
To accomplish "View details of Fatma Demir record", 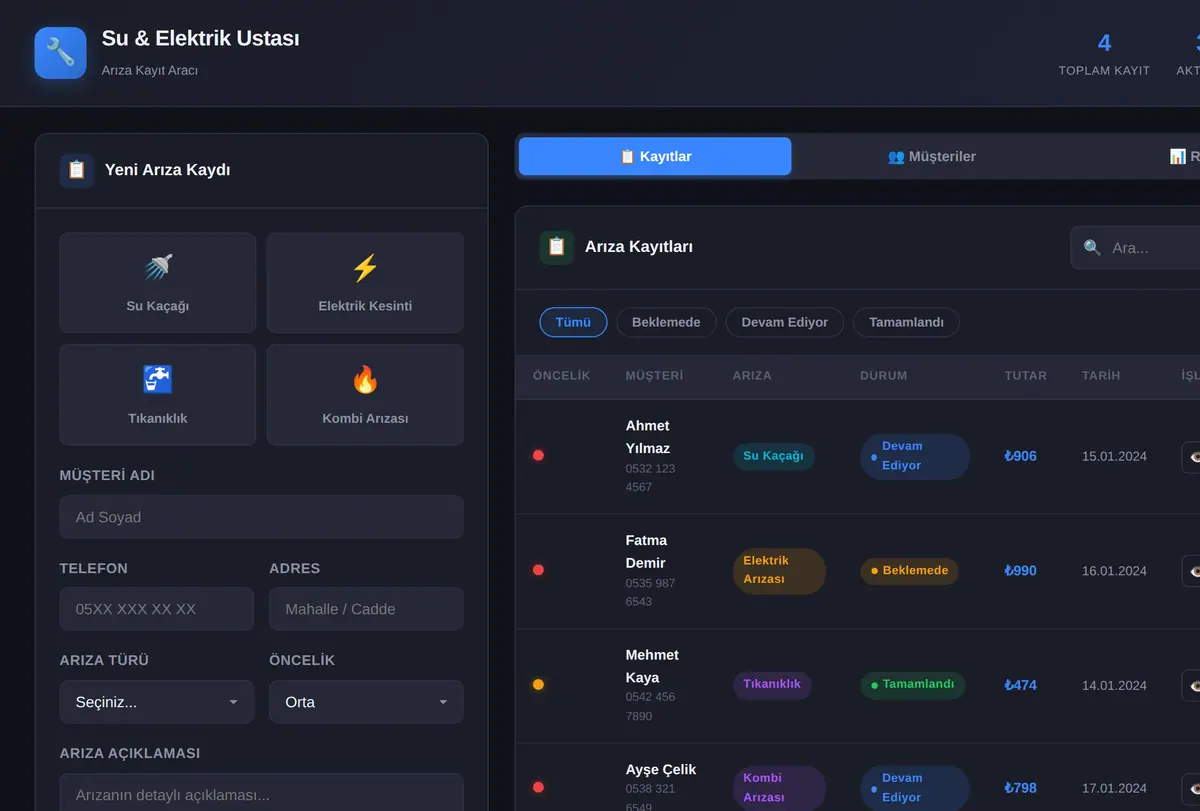I will (x=1191, y=571).
